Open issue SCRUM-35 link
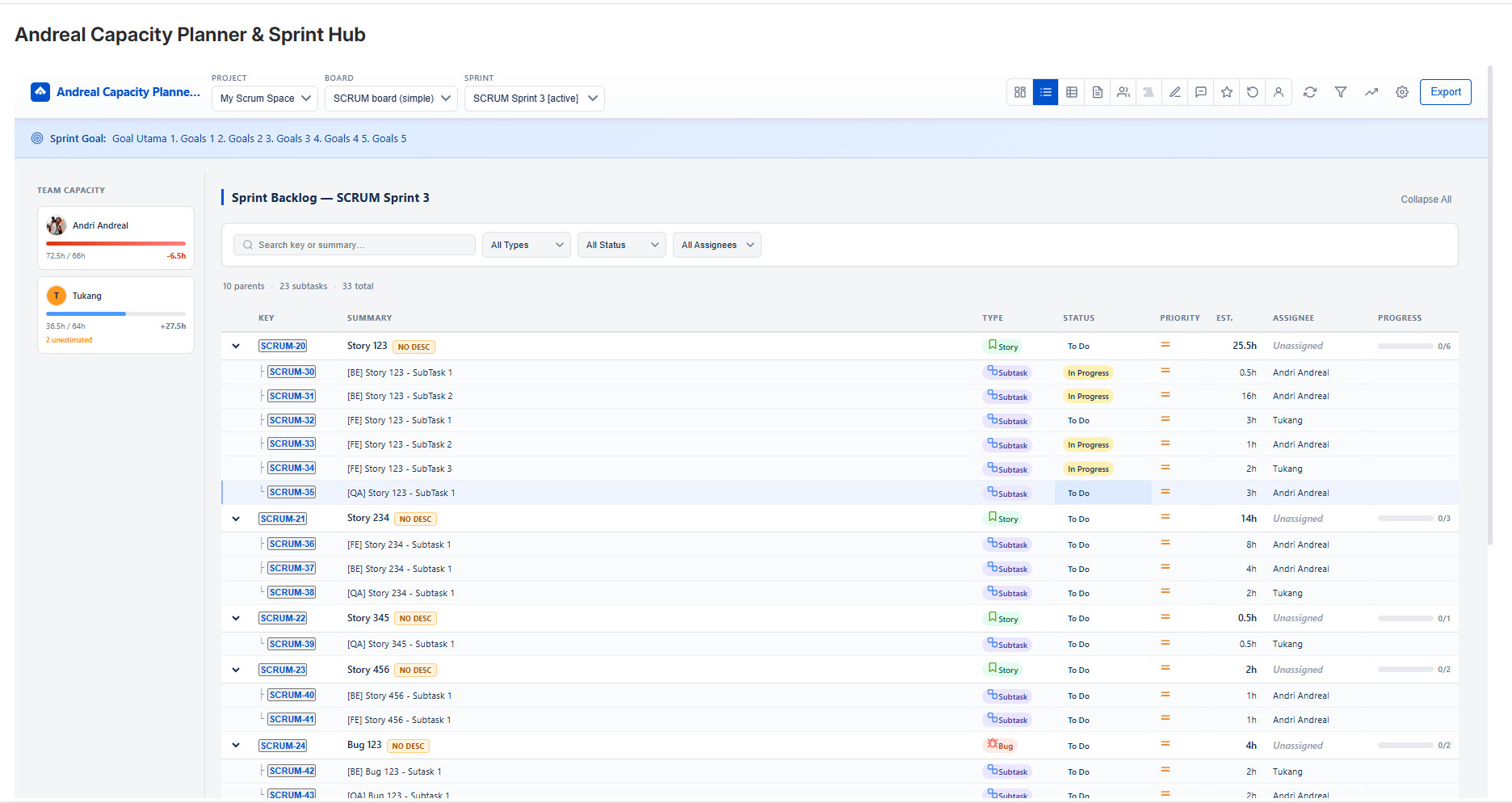Viewport: 1512px width, 803px height. pos(291,492)
